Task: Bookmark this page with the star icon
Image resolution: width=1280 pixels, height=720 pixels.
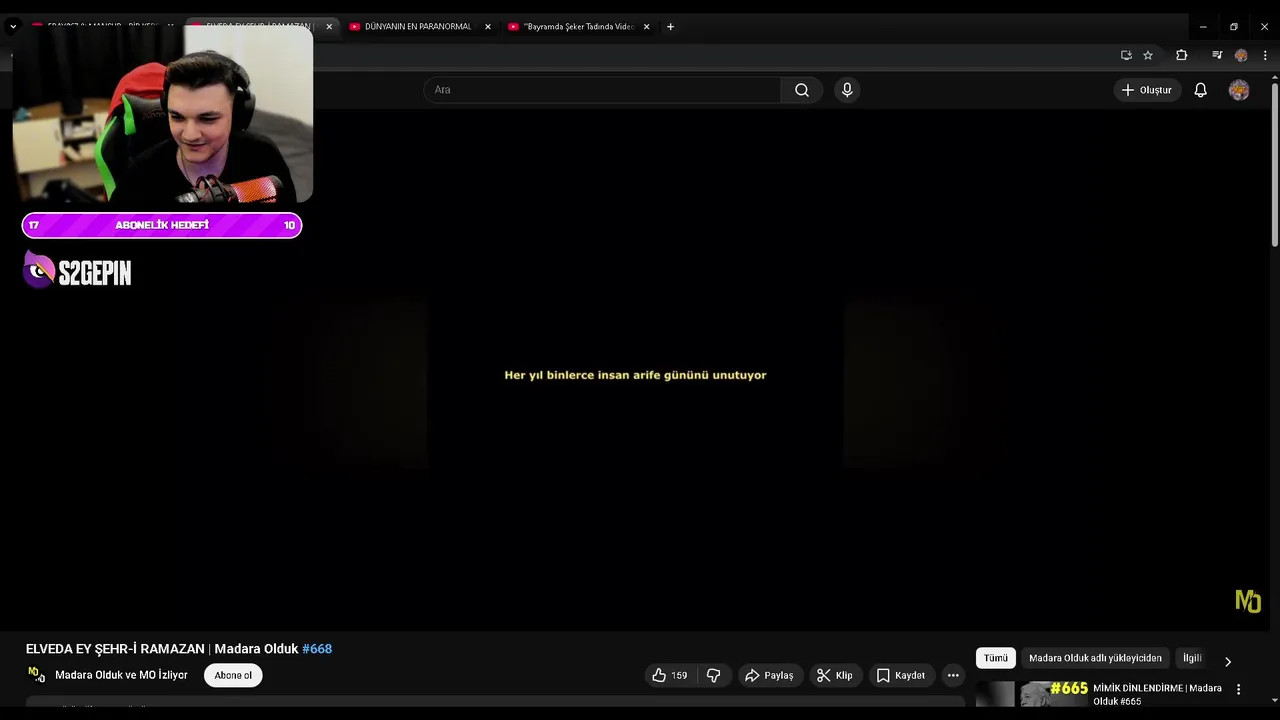Action: [x=1148, y=55]
